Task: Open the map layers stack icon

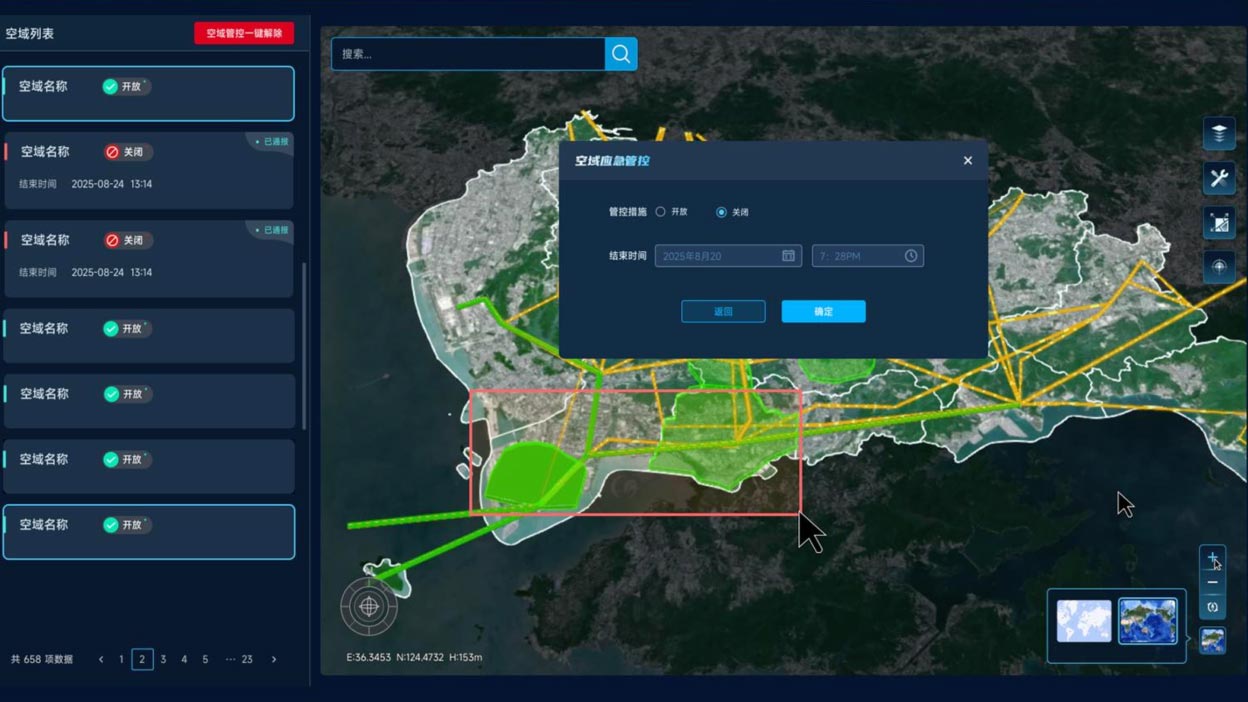Action: [1219, 133]
